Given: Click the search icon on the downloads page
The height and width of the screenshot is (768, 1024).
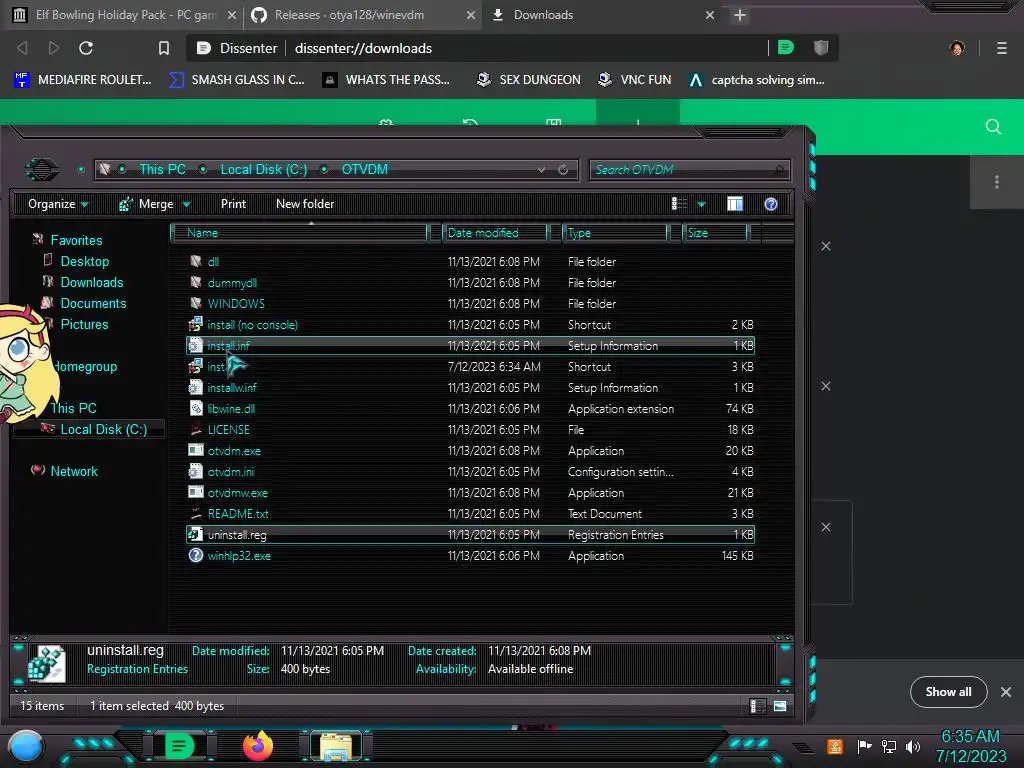Looking at the screenshot, I should [993, 127].
